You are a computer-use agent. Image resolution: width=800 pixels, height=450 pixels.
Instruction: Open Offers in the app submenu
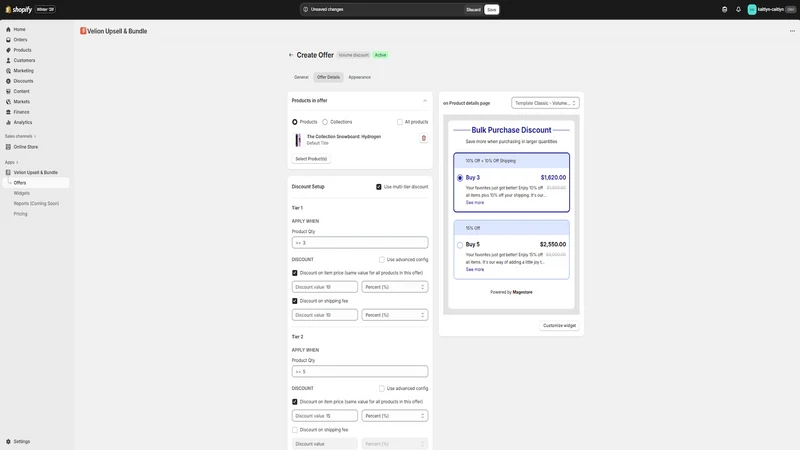(20, 183)
